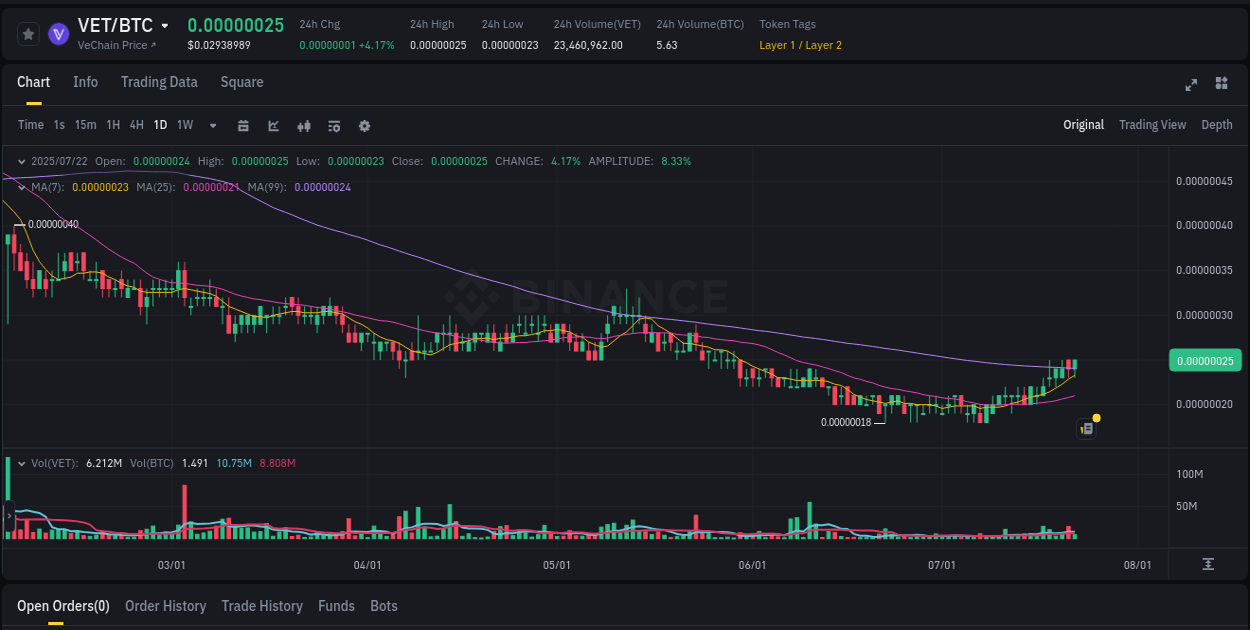Open the date range calendar icon
Viewport: 1250px width, 630px height.
244,125
